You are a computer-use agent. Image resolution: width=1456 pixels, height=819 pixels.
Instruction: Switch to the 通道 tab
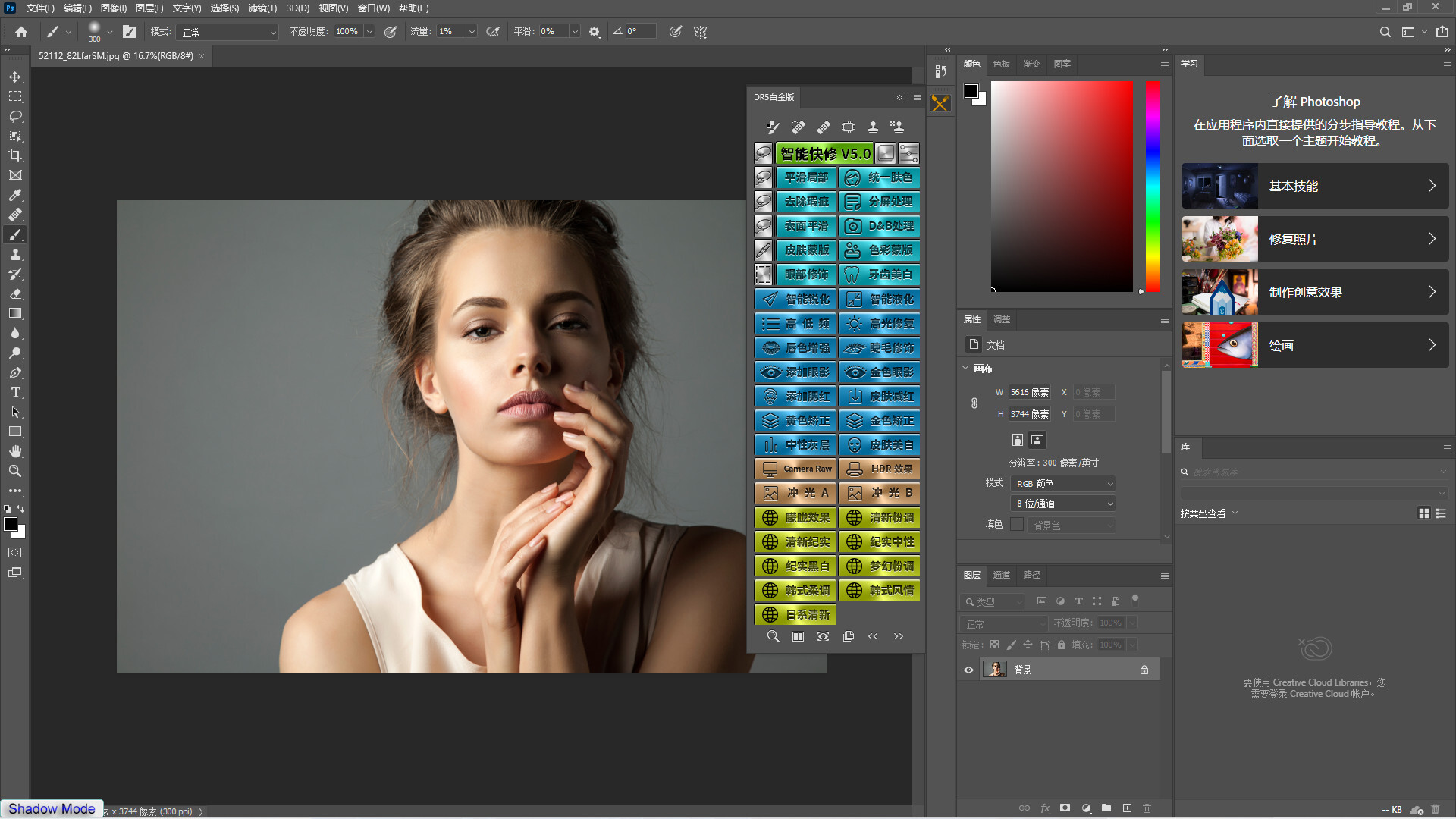(1001, 575)
